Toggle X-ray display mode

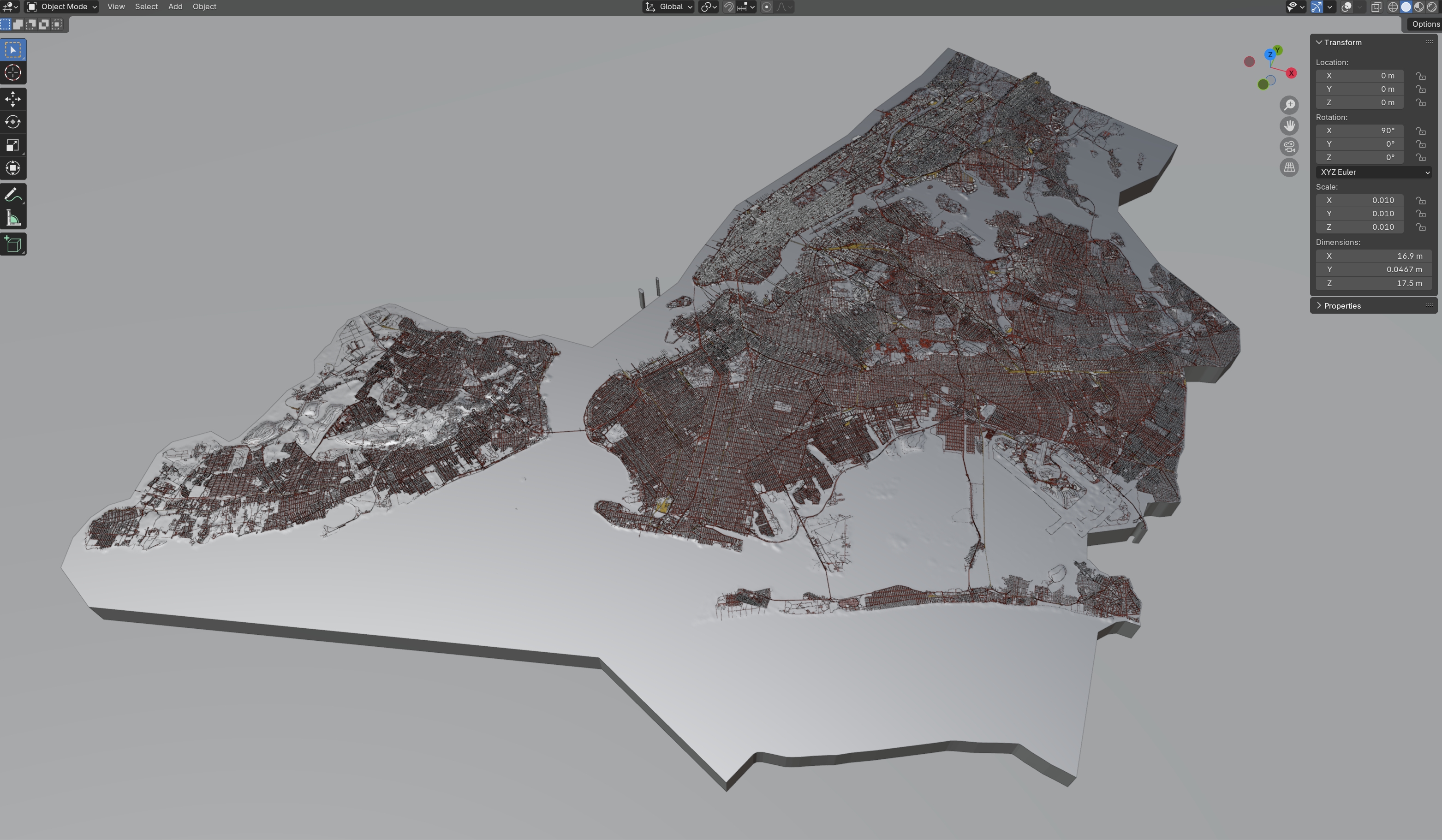[1376, 7]
